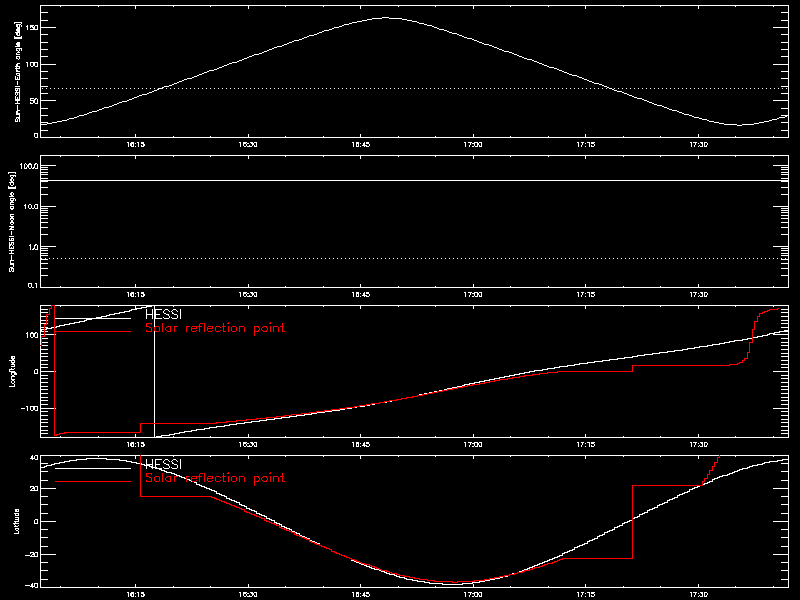Click 17:30 time label under Latitude plot
Viewport: 800px width, 600px height.
point(698,595)
